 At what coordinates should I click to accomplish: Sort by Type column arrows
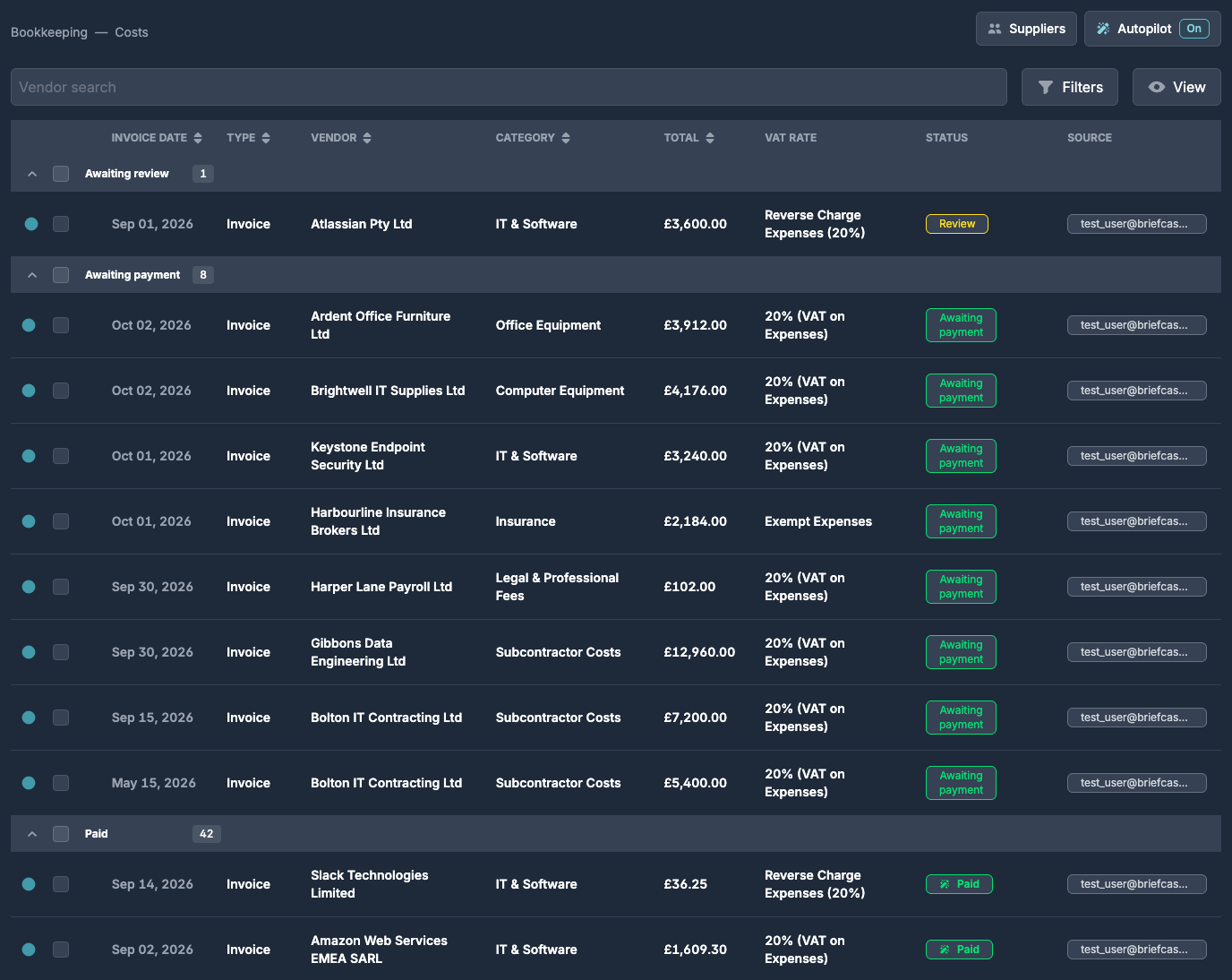[266, 138]
